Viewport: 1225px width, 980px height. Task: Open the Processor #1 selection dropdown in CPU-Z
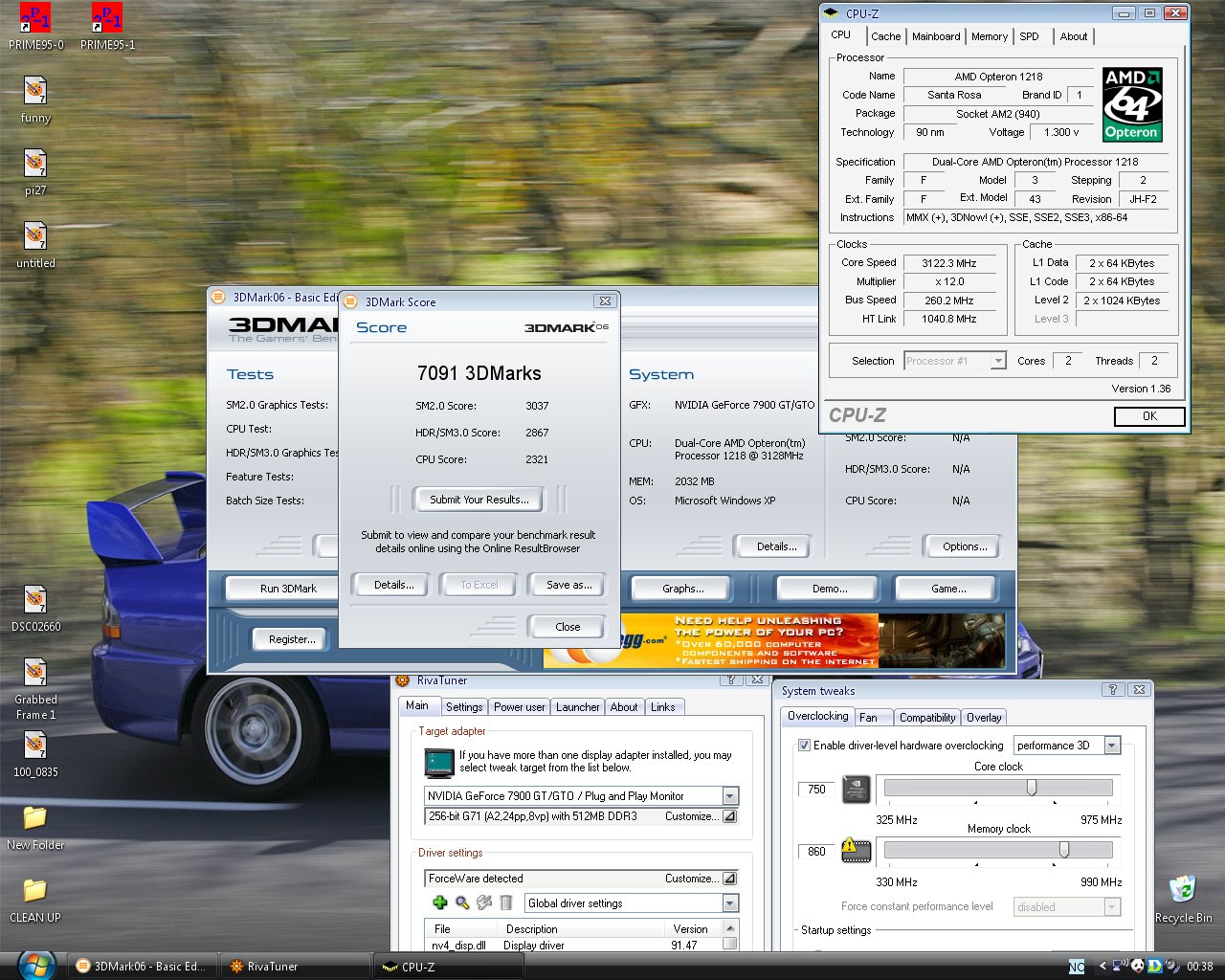tap(998, 360)
